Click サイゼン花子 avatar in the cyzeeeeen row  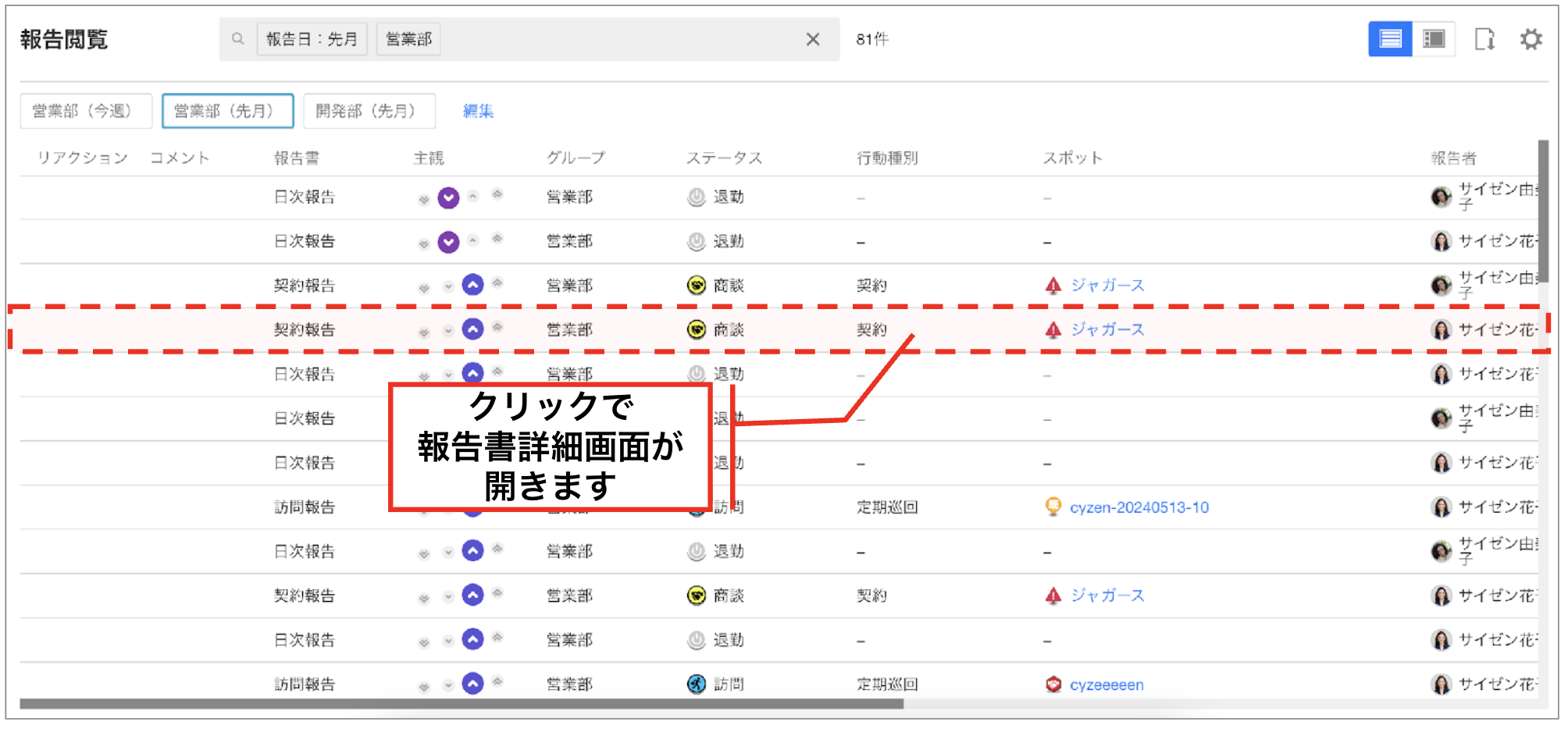pyautogui.click(x=1441, y=685)
